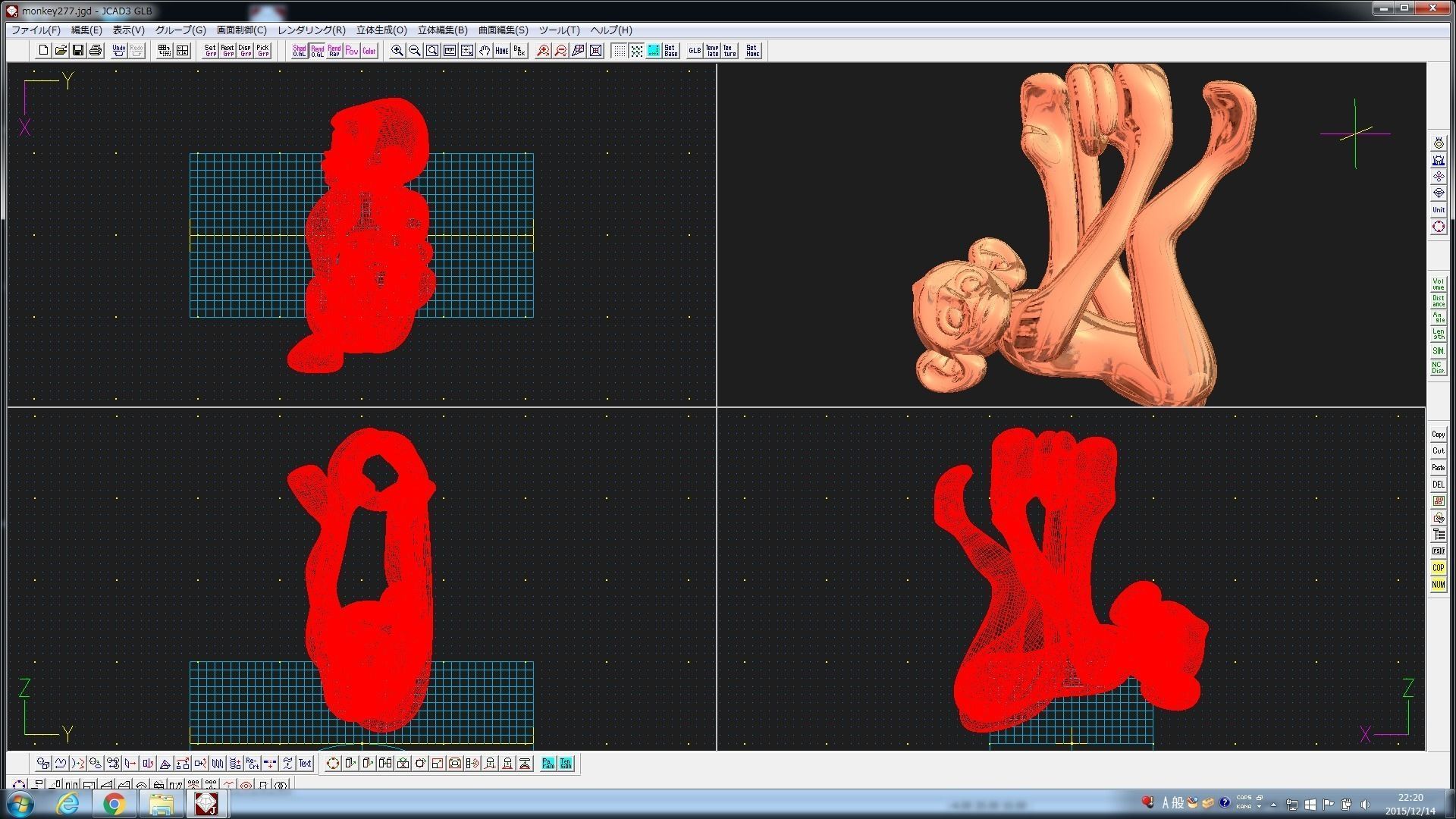Click the red zoom-out magnifier icon
1456x819 pixels.
point(560,51)
